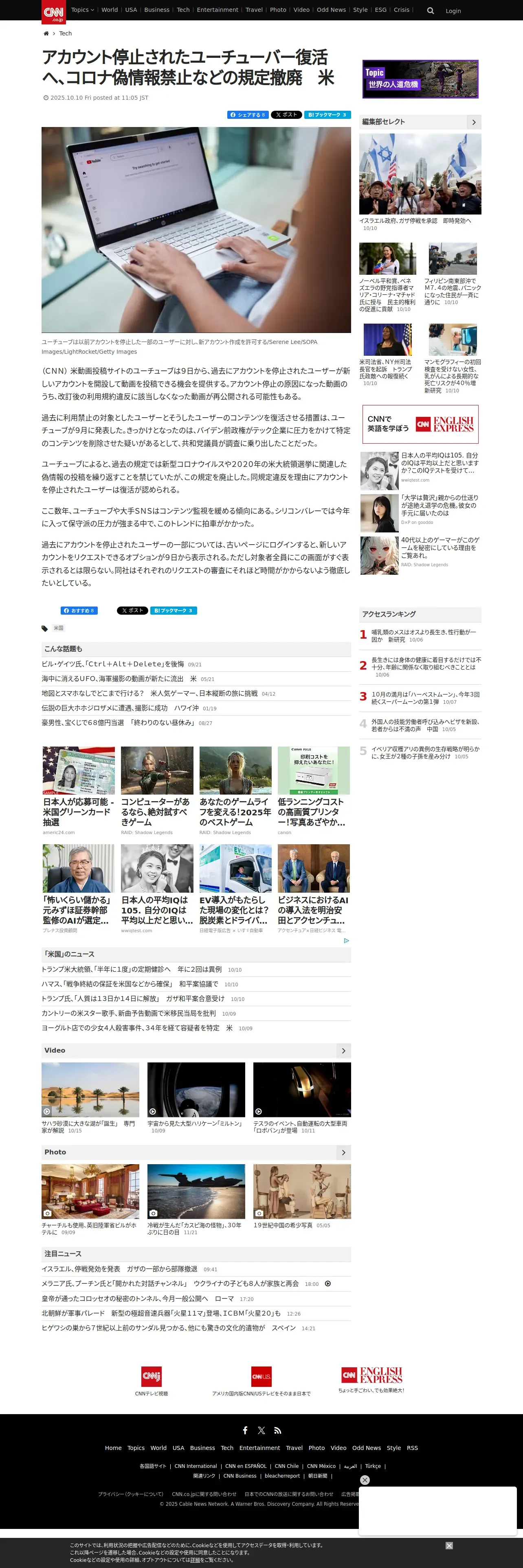Click the CNNj TV logo

pos(152,1376)
